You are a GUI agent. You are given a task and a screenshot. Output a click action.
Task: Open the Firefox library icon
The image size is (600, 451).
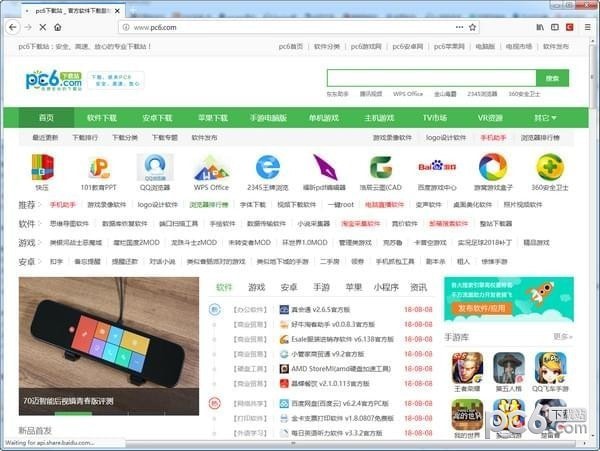click(x=540, y=27)
